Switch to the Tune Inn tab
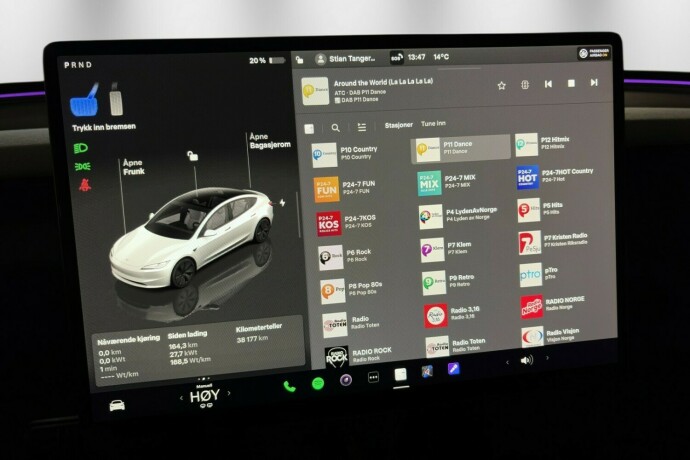This screenshot has height=460, width=690. click(433, 124)
